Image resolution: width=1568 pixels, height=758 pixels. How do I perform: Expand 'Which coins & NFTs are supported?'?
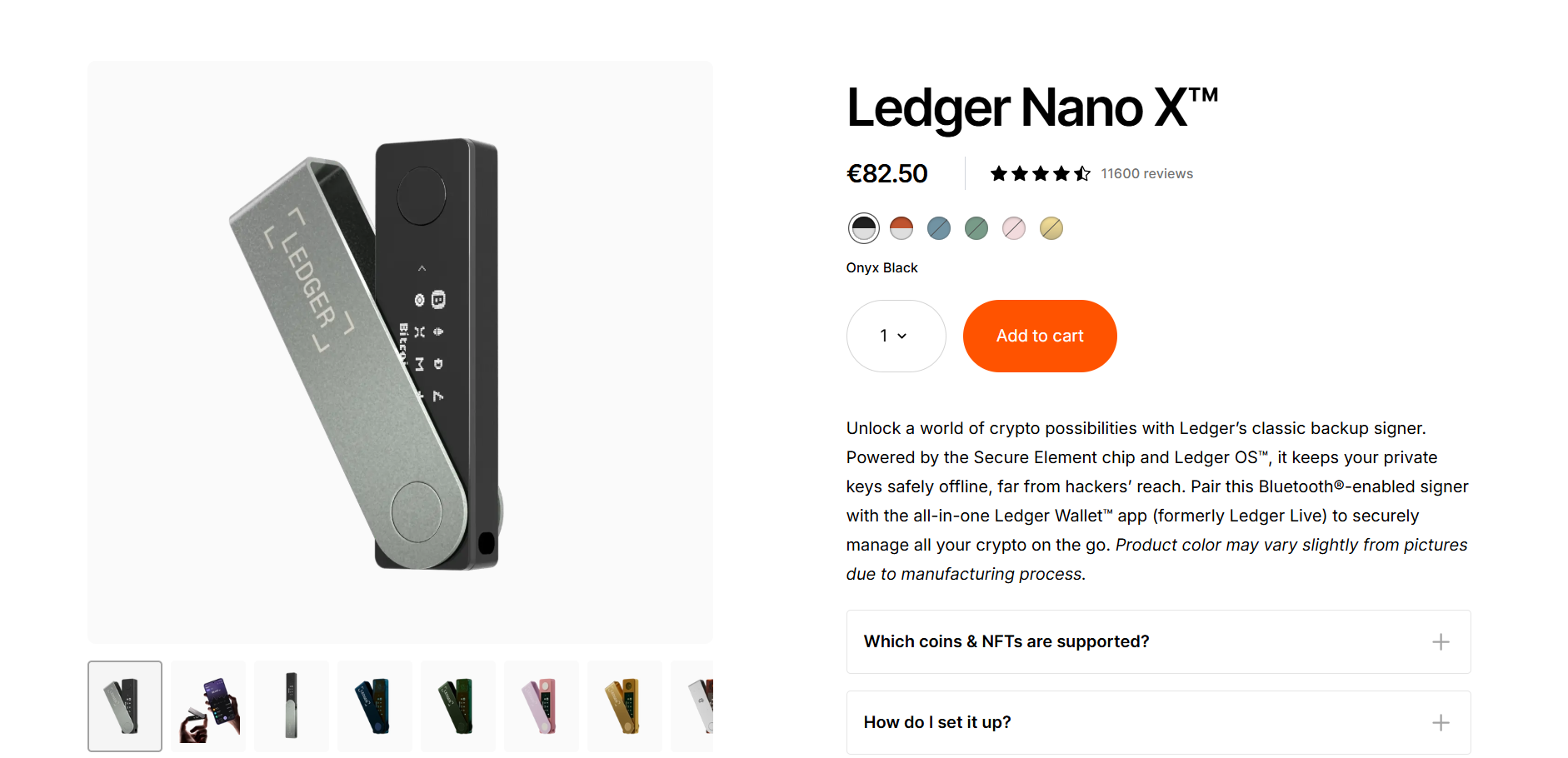1006,641
